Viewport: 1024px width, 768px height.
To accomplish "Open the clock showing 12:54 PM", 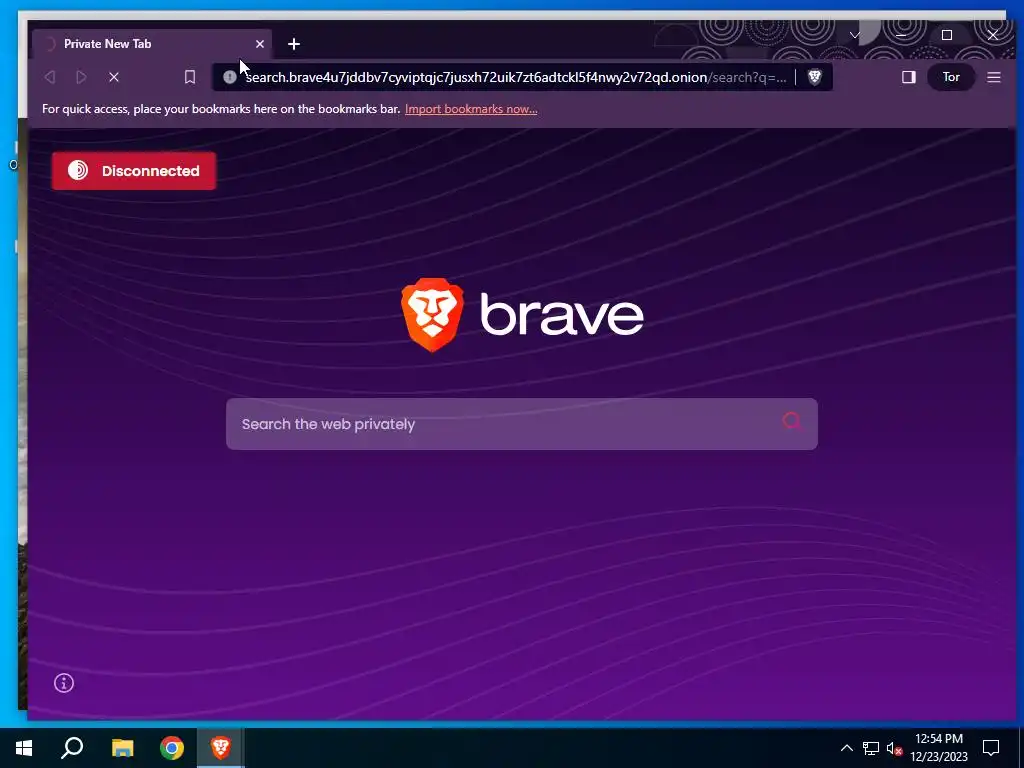I will click(939, 748).
